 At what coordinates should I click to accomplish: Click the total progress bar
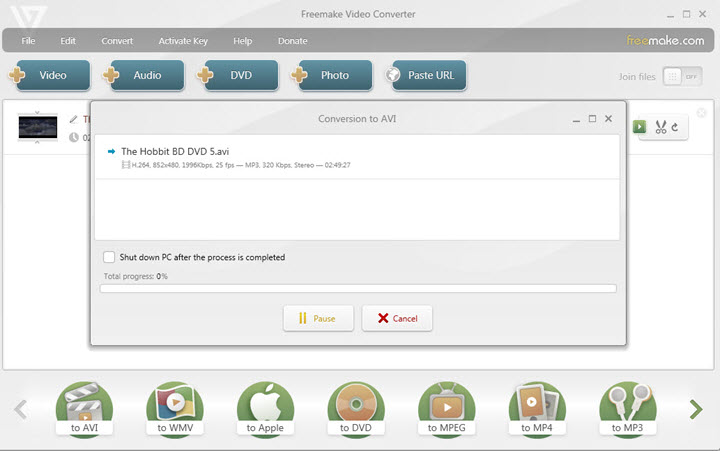point(358,288)
